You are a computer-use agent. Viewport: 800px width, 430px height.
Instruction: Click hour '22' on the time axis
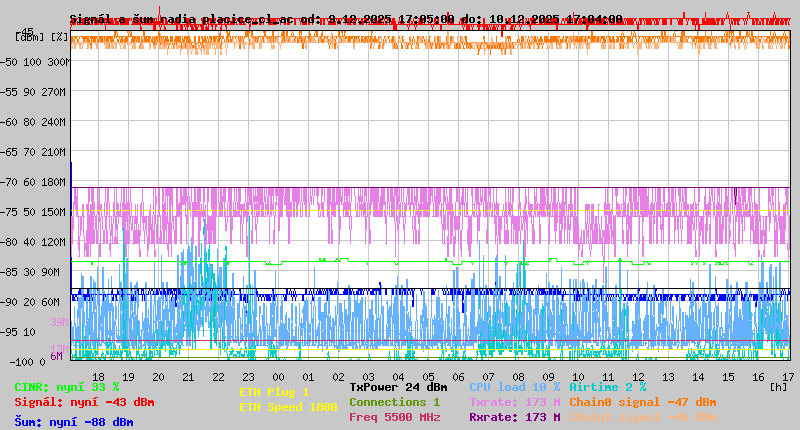tap(218, 377)
